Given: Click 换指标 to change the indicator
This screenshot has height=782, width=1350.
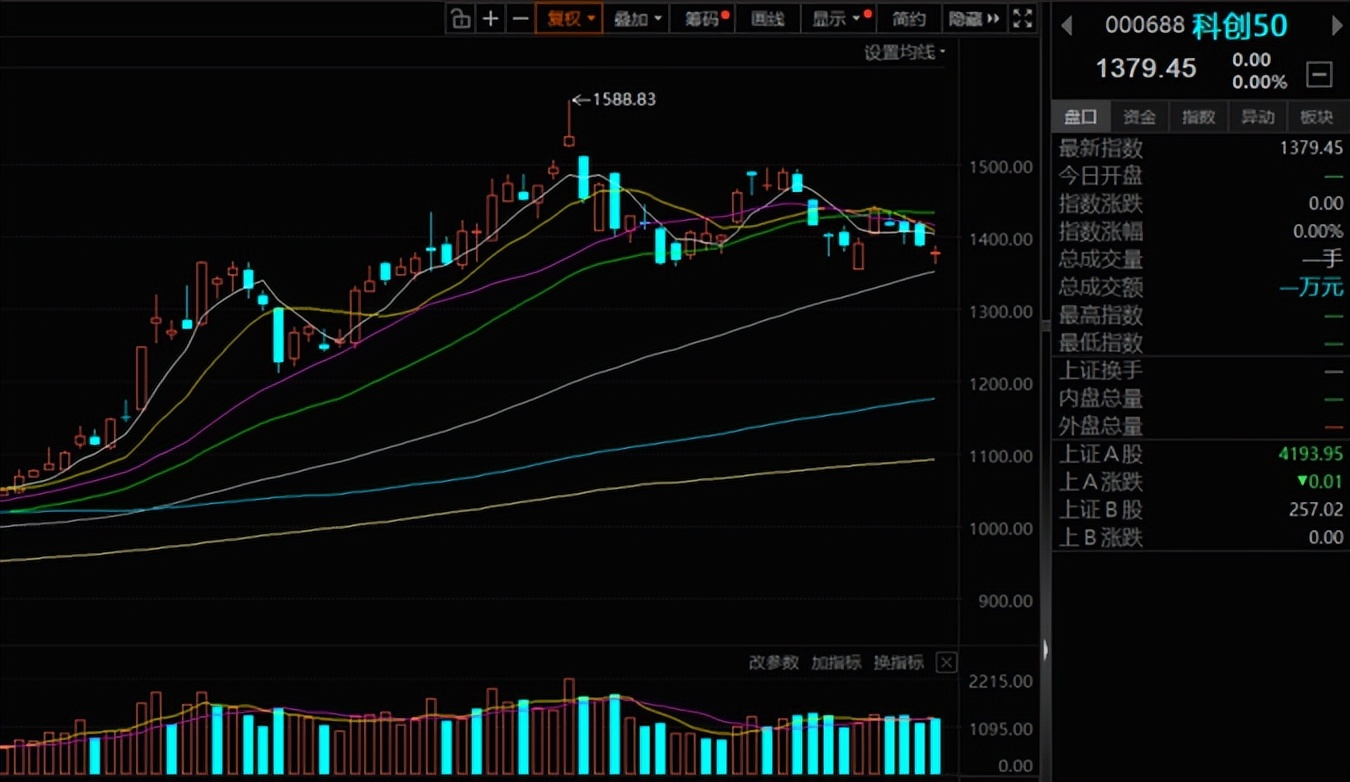Looking at the screenshot, I should coord(898,662).
